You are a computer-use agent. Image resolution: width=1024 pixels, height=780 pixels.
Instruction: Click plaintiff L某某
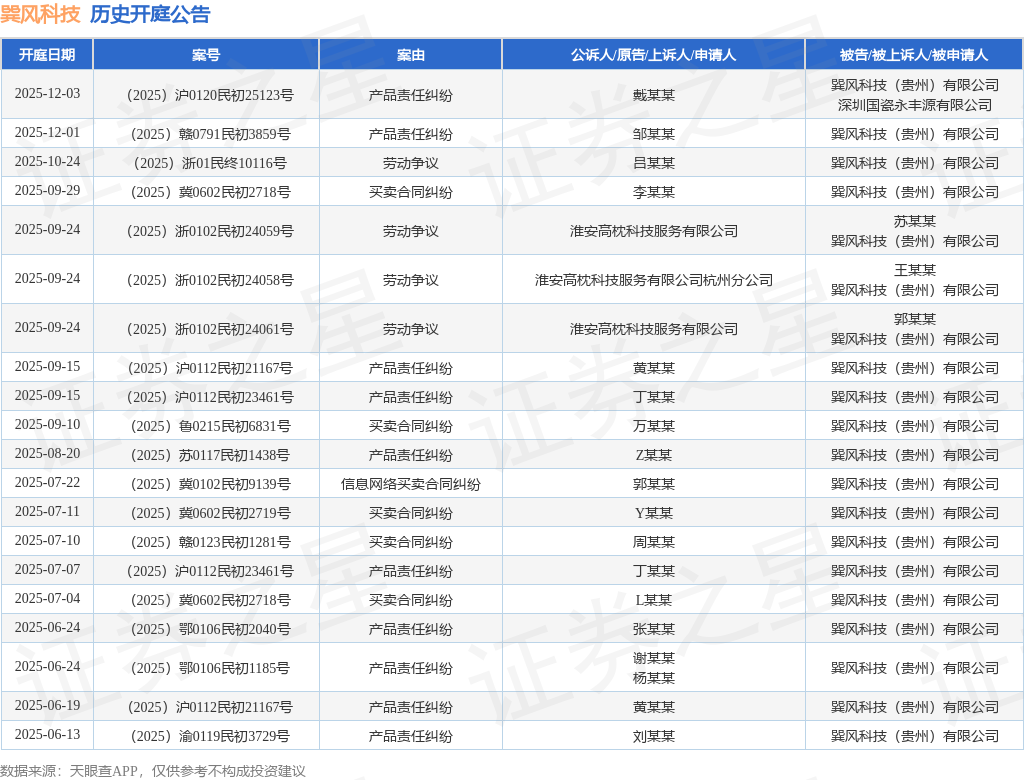pos(654,600)
